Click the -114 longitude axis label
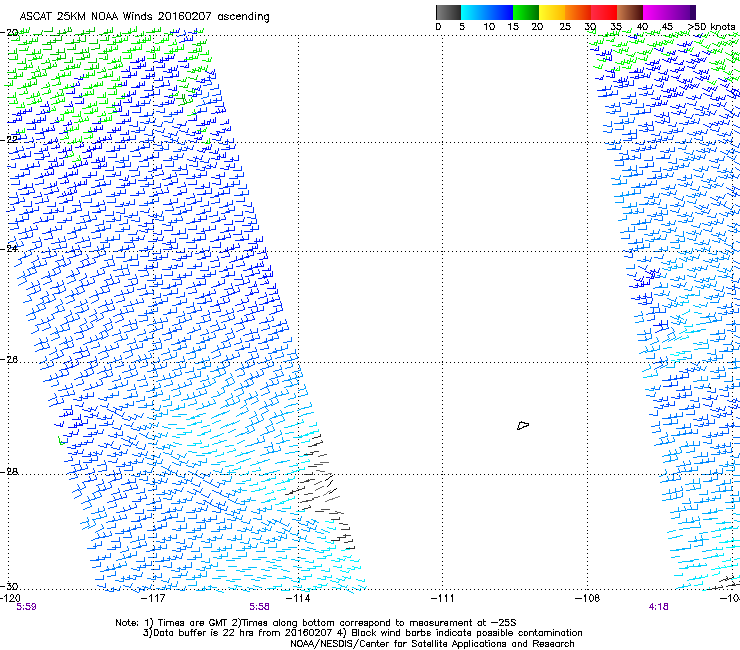Viewport: 740px width, 650px height. click(298, 598)
